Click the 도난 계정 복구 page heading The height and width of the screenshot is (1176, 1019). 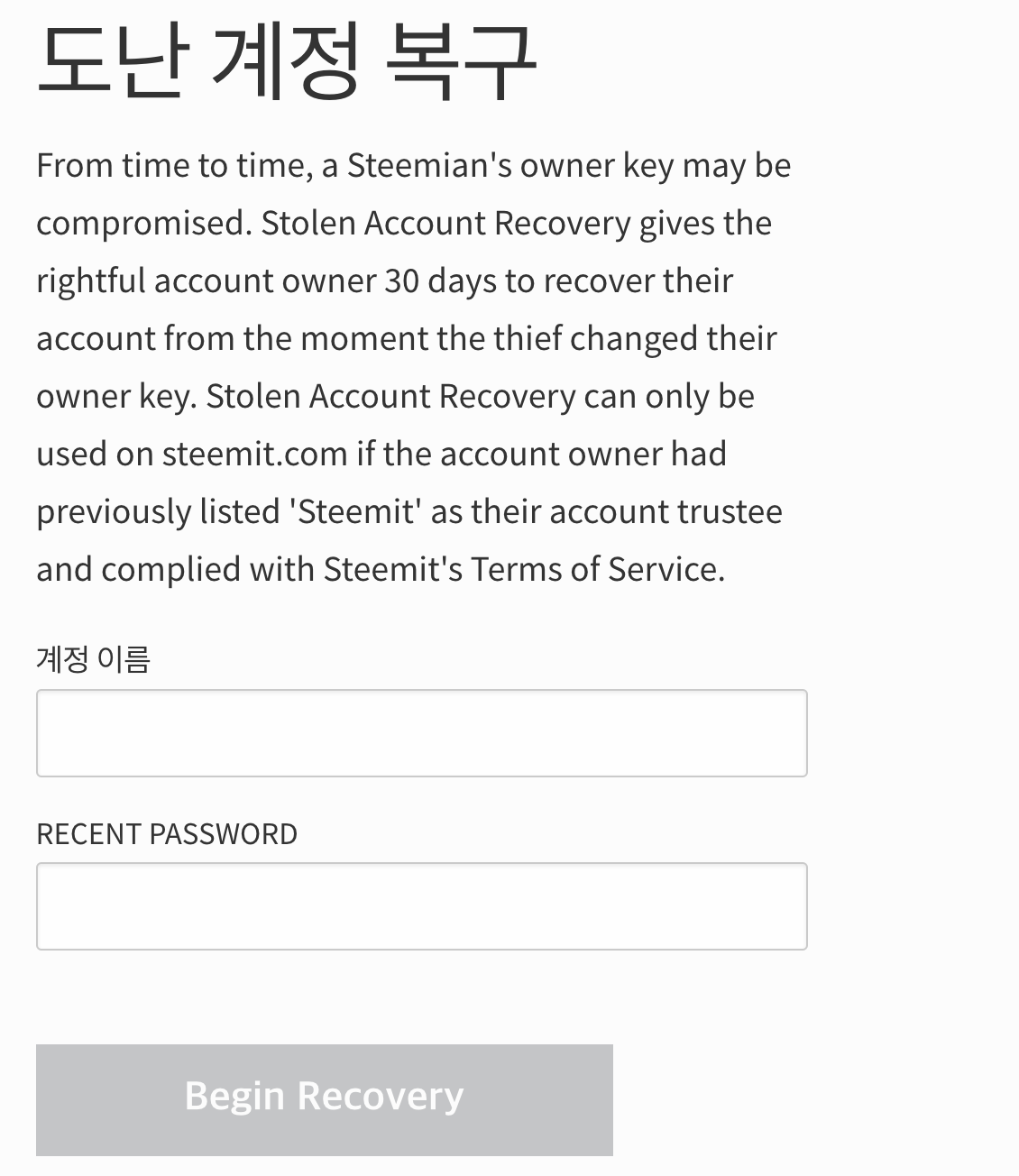coord(287,61)
